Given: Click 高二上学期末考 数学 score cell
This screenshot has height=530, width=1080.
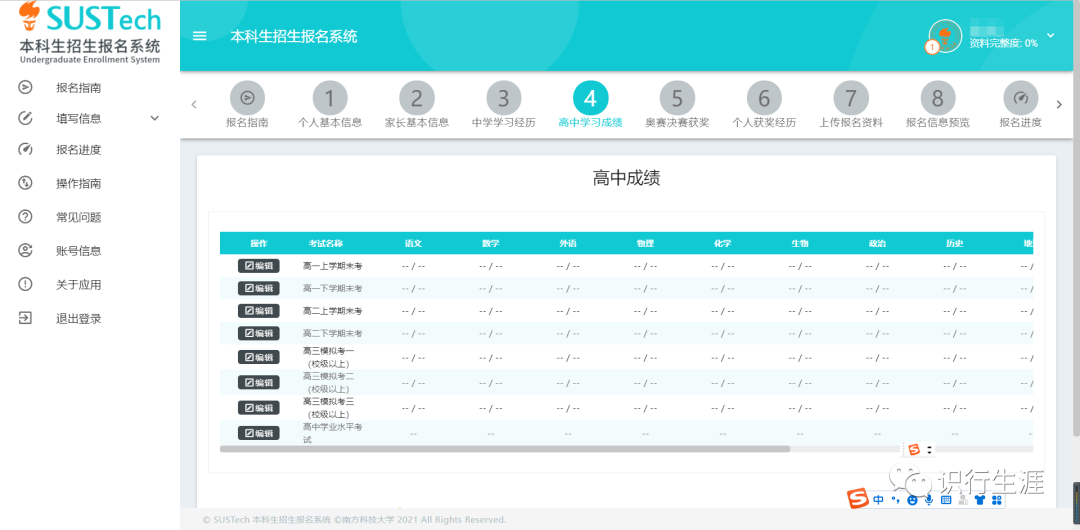Looking at the screenshot, I should pos(491,311).
